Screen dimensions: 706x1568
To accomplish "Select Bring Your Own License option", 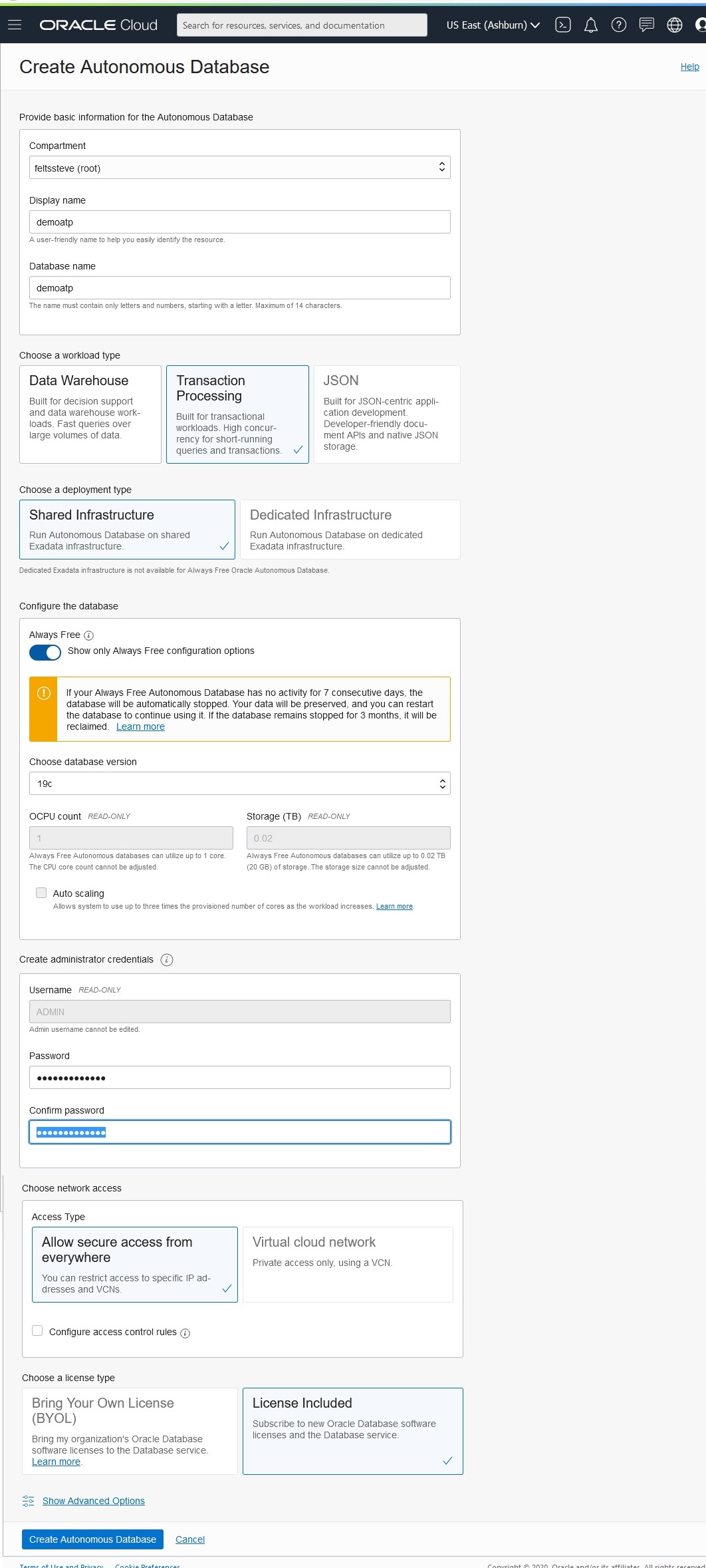I will click(x=130, y=1431).
